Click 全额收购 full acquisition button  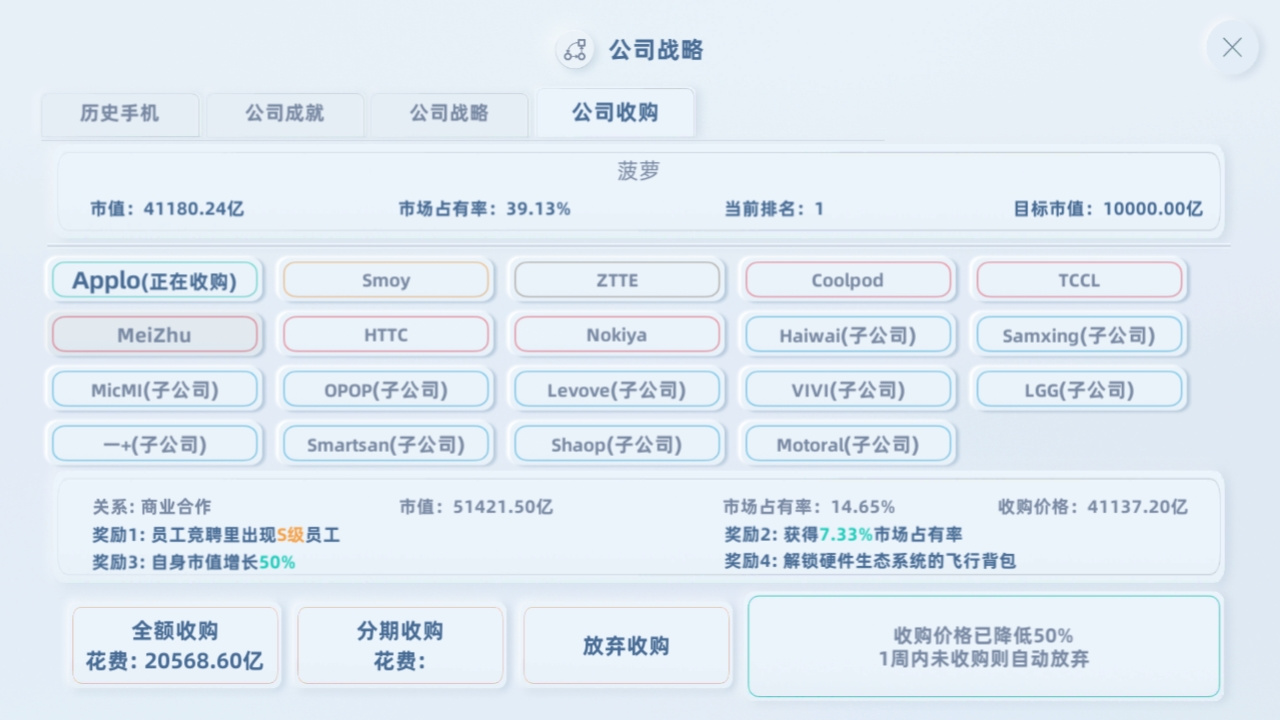click(175, 646)
